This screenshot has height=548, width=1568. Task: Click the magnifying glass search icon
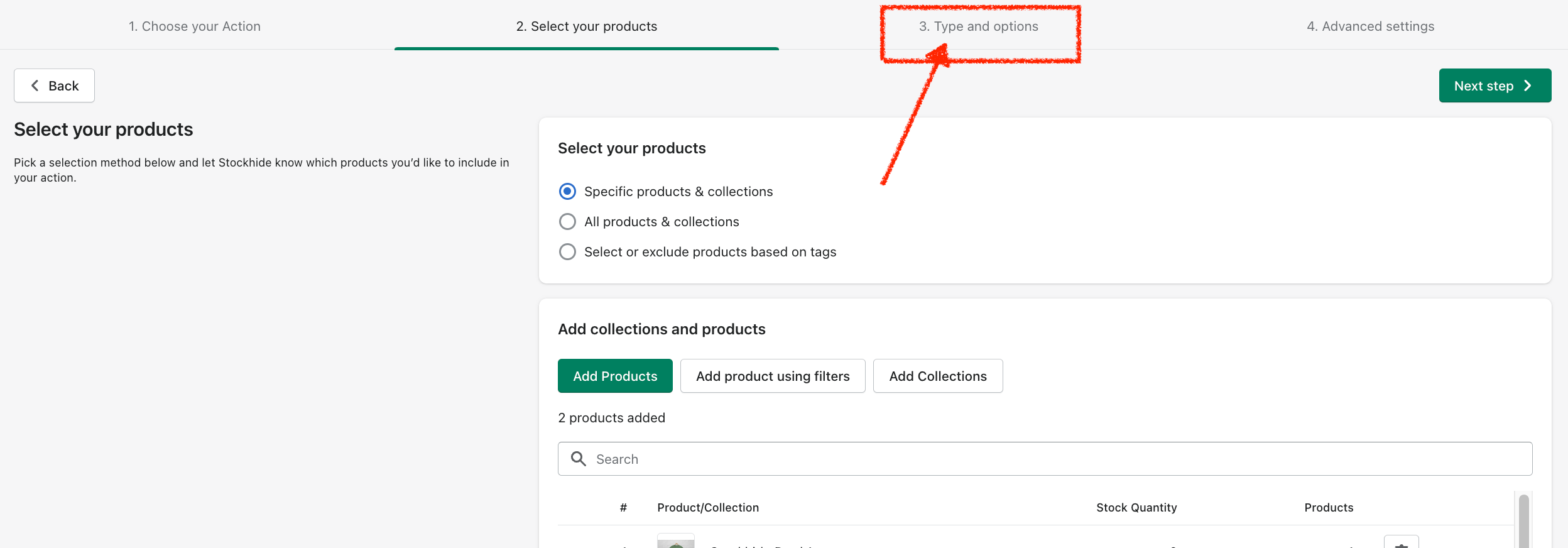(x=579, y=459)
